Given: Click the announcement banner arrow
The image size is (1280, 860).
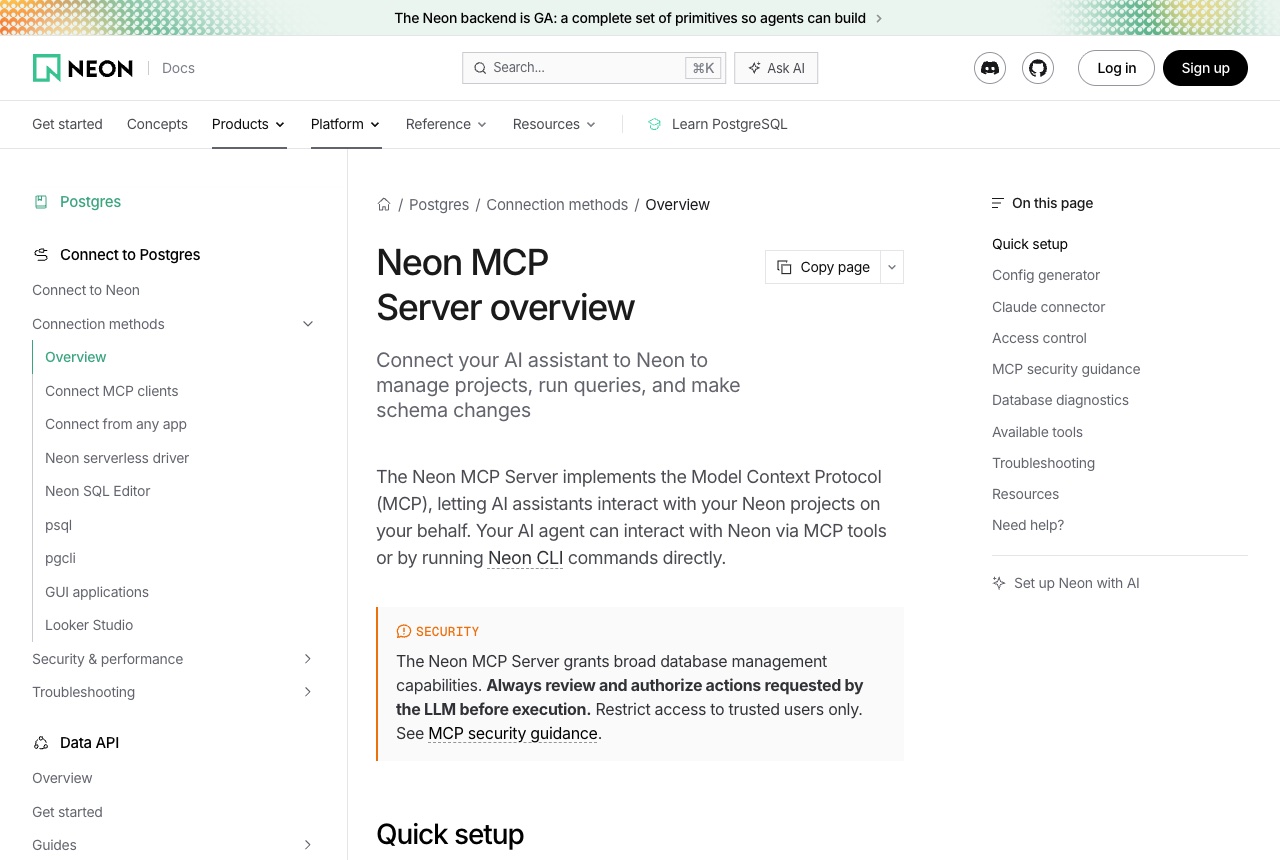Looking at the screenshot, I should tap(879, 18).
